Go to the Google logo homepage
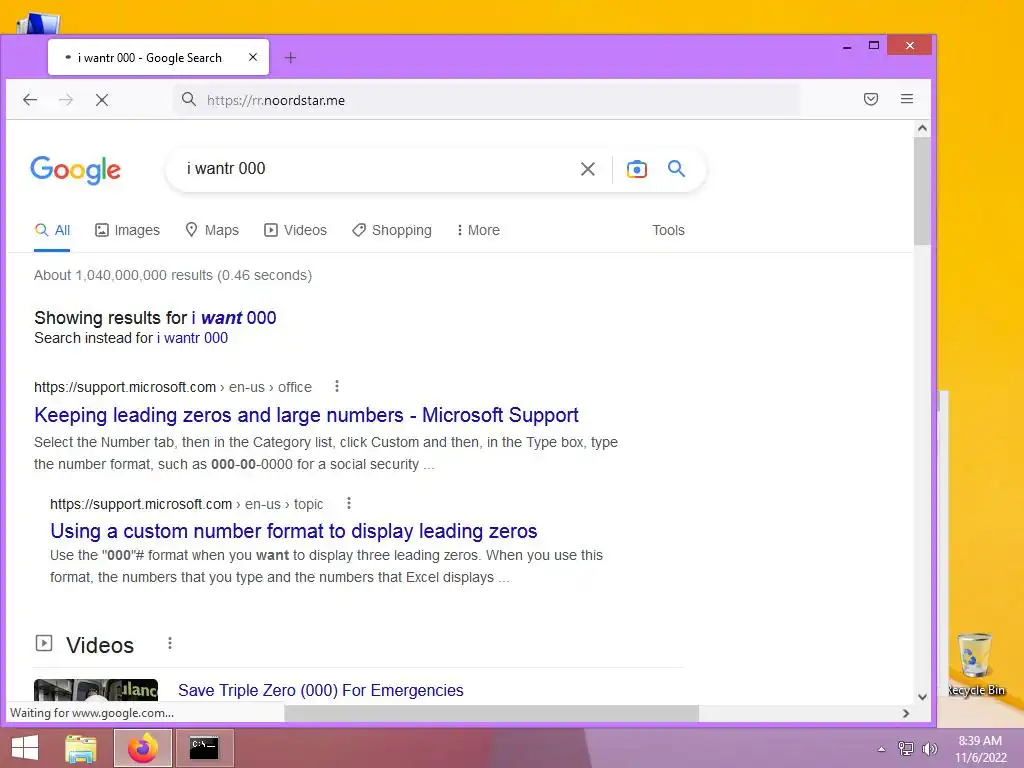Image resolution: width=1024 pixels, height=768 pixels. 76,170
